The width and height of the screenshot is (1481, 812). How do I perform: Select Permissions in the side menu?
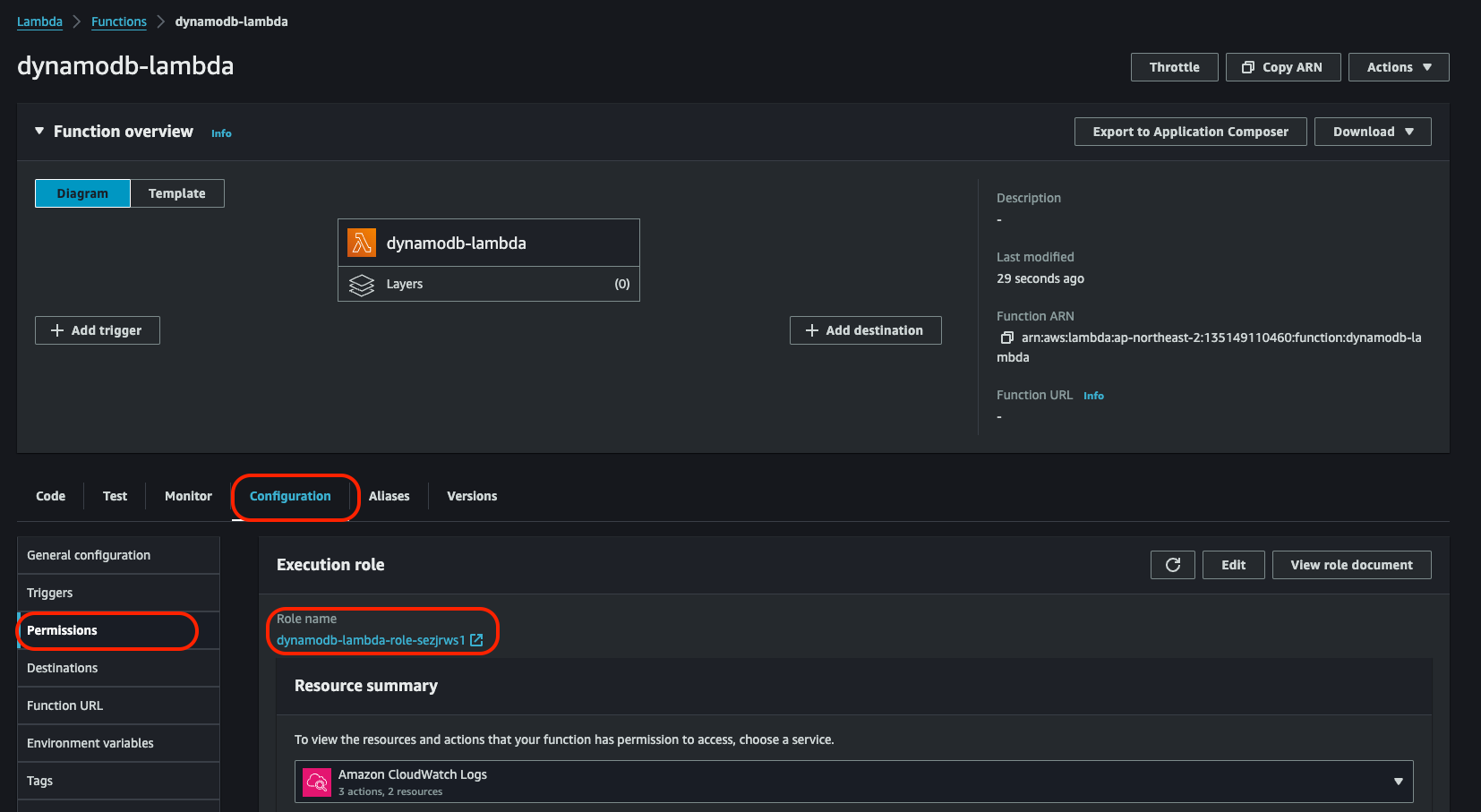118,630
